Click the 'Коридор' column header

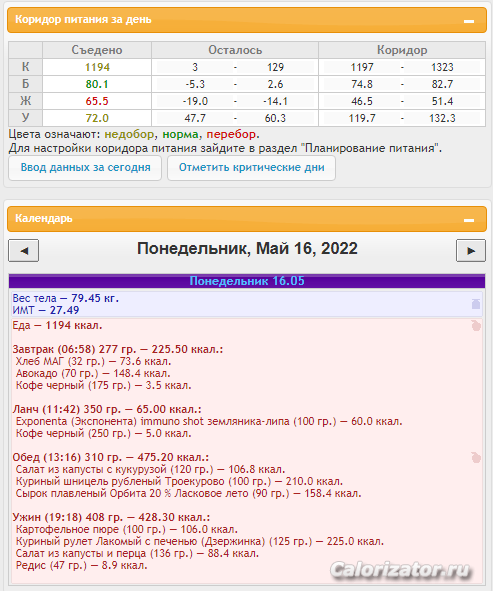(402, 50)
